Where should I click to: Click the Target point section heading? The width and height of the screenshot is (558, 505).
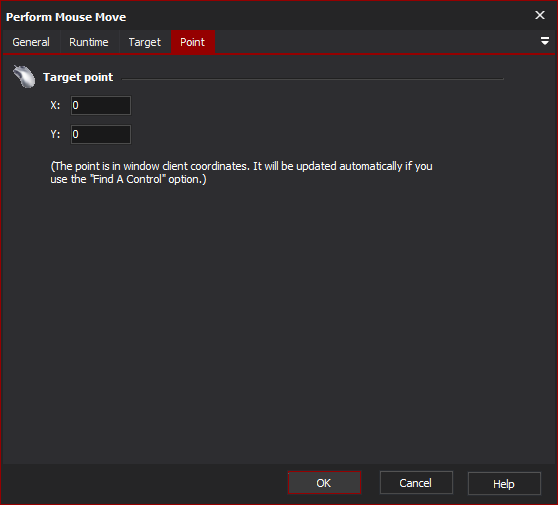(78, 77)
